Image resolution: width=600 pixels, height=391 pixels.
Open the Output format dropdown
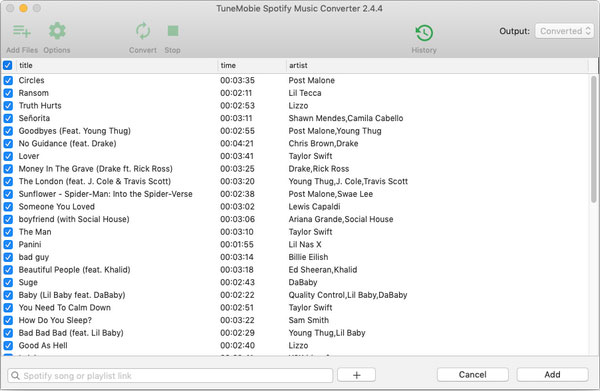[564, 31]
